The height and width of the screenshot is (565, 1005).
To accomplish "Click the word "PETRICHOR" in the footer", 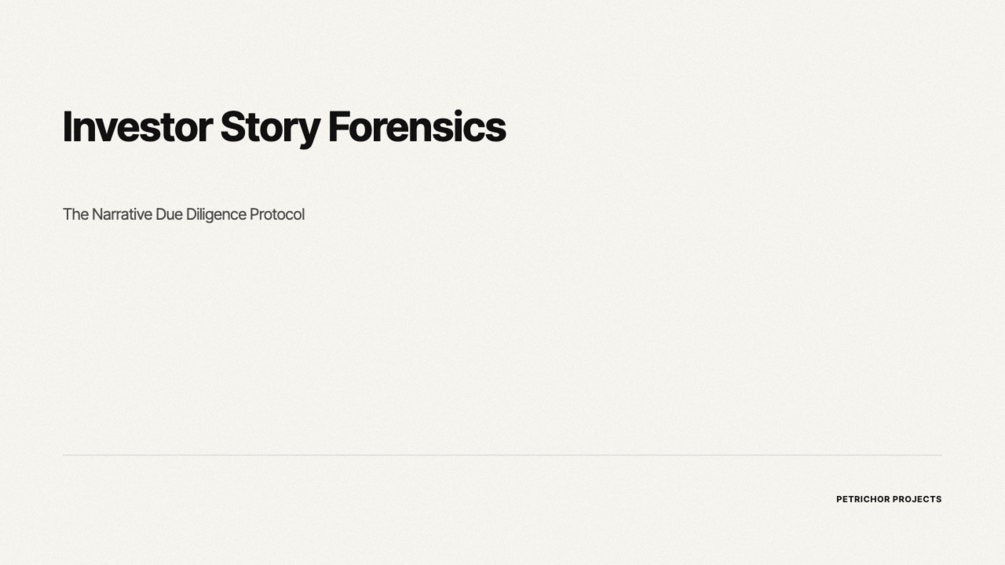I will [x=863, y=499].
